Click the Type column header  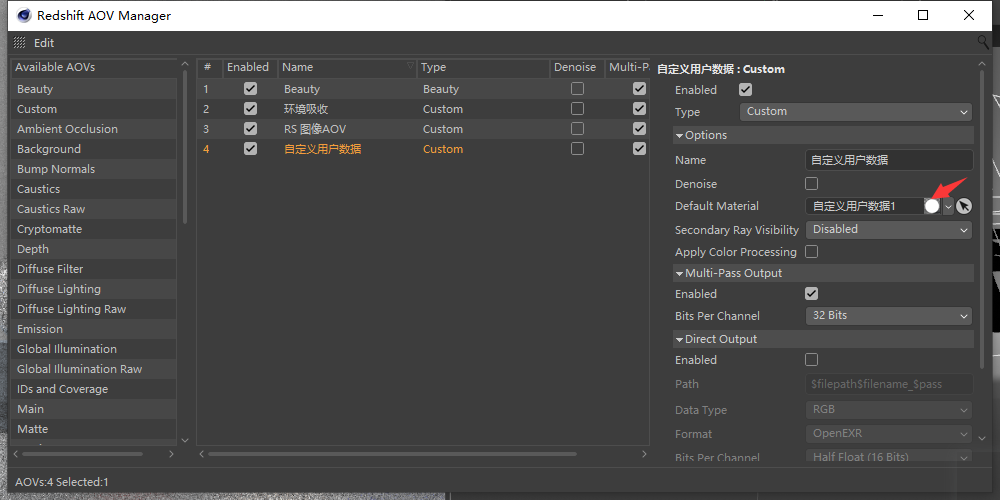[483, 67]
